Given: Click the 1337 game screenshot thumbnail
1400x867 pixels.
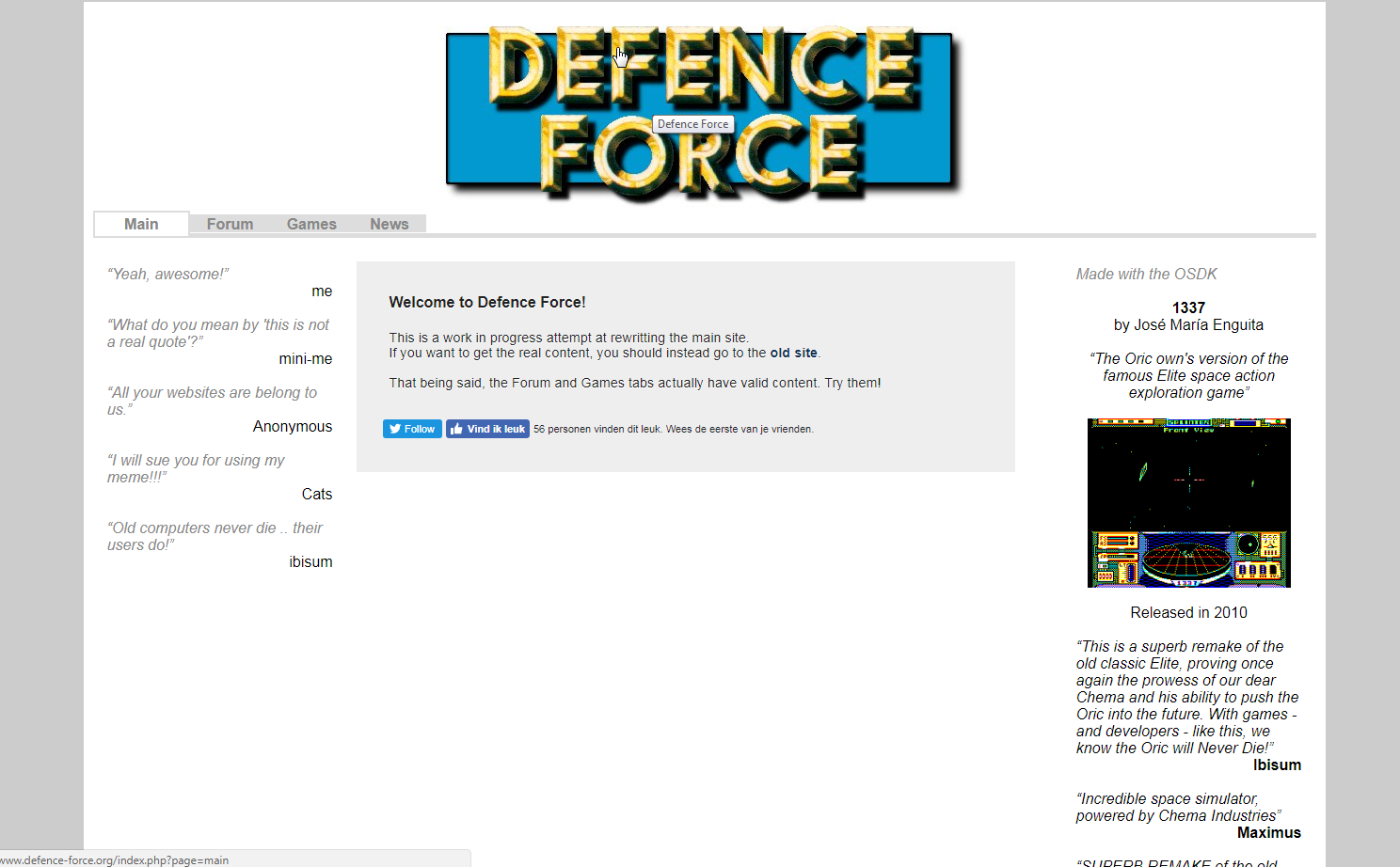Looking at the screenshot, I should pyautogui.click(x=1188, y=503).
